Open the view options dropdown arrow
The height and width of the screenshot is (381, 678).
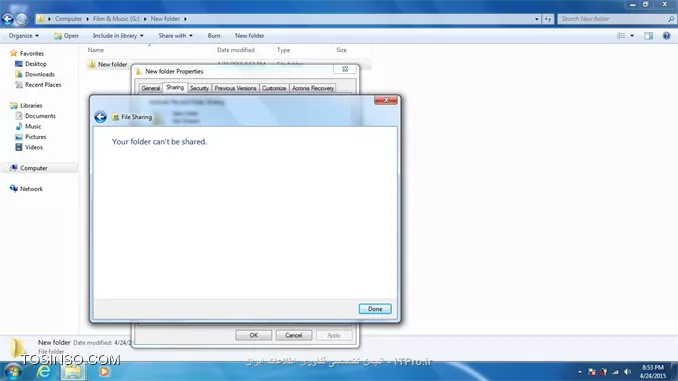pyautogui.click(x=632, y=35)
